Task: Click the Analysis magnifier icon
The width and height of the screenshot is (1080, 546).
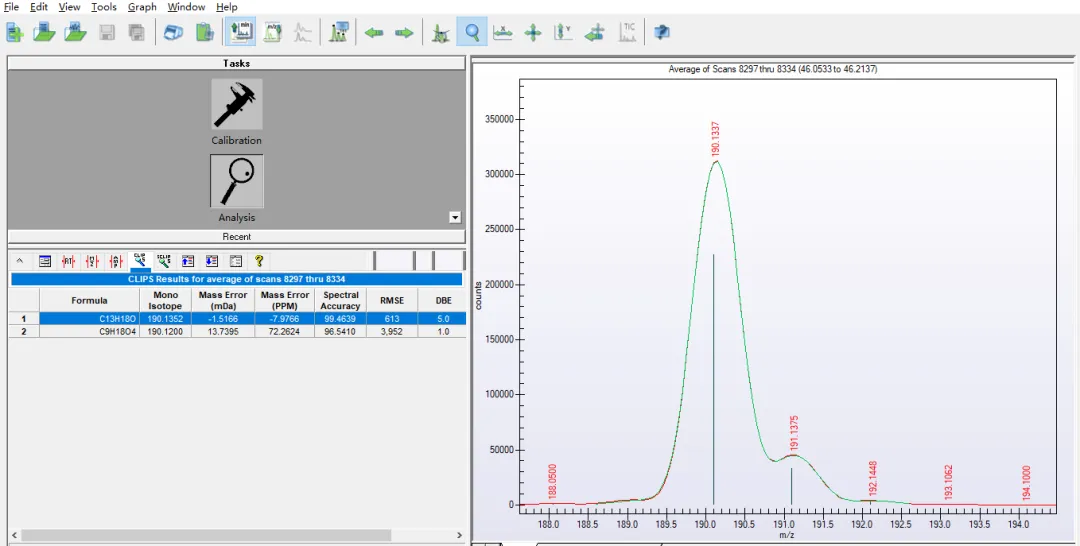Action: pos(236,181)
